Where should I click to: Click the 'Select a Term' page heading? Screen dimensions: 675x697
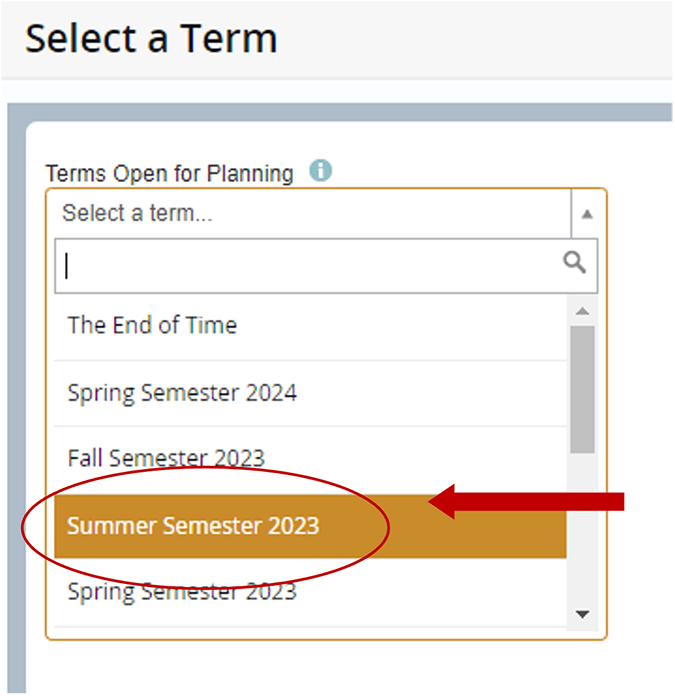click(151, 39)
